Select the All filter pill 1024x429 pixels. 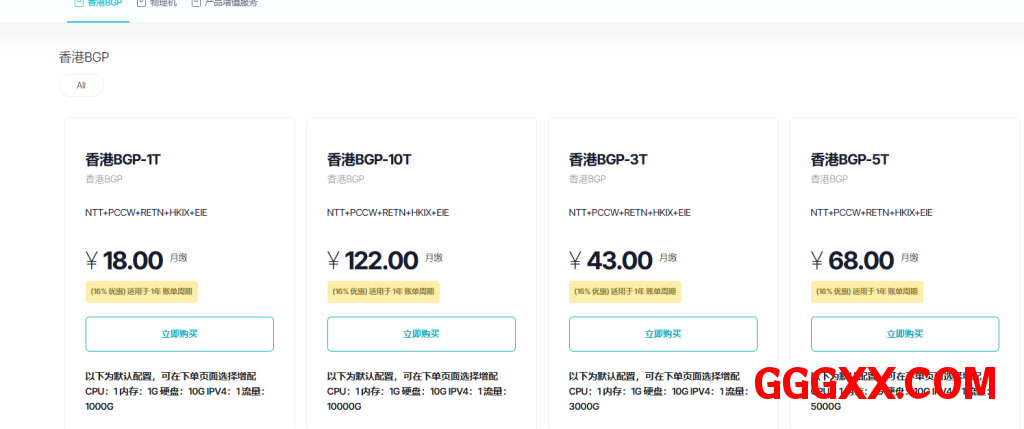(x=81, y=85)
